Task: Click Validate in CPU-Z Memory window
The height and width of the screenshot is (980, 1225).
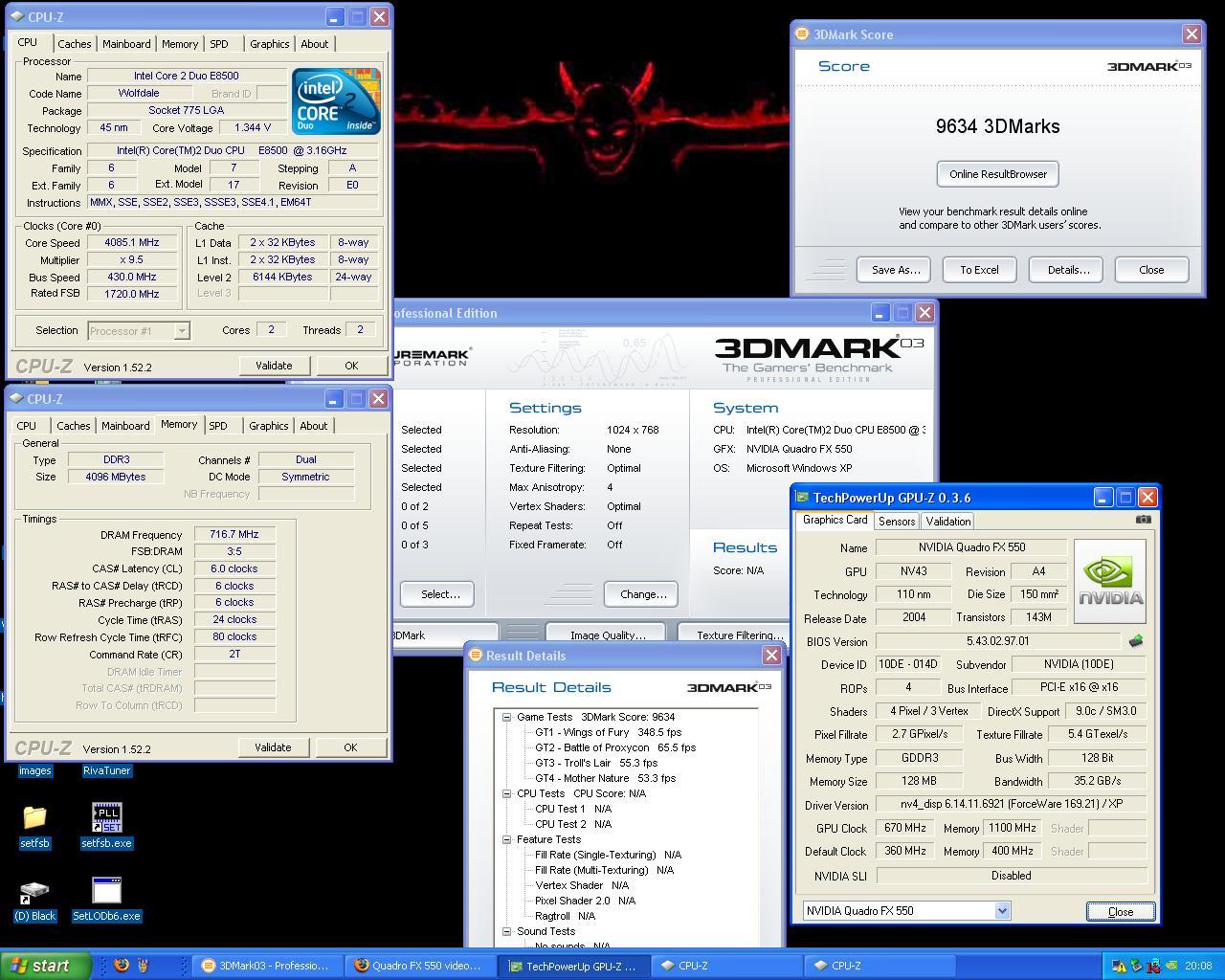Action: pyautogui.click(x=273, y=747)
